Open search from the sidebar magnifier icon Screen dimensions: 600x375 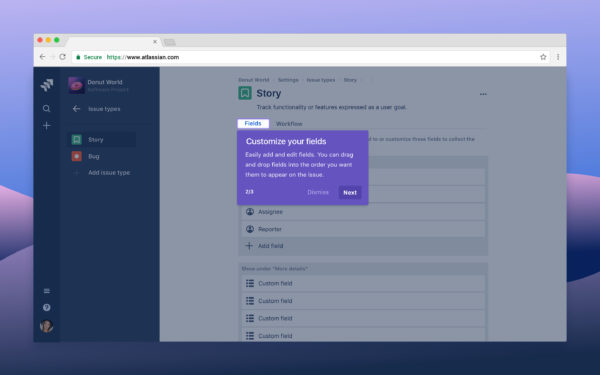coord(46,109)
